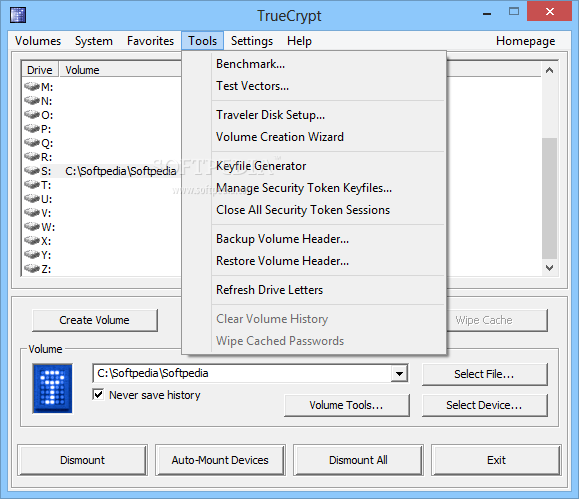This screenshot has height=499, width=579.
Task: Click the TrueCrypt title bar app icon
Action: [x=18, y=15]
